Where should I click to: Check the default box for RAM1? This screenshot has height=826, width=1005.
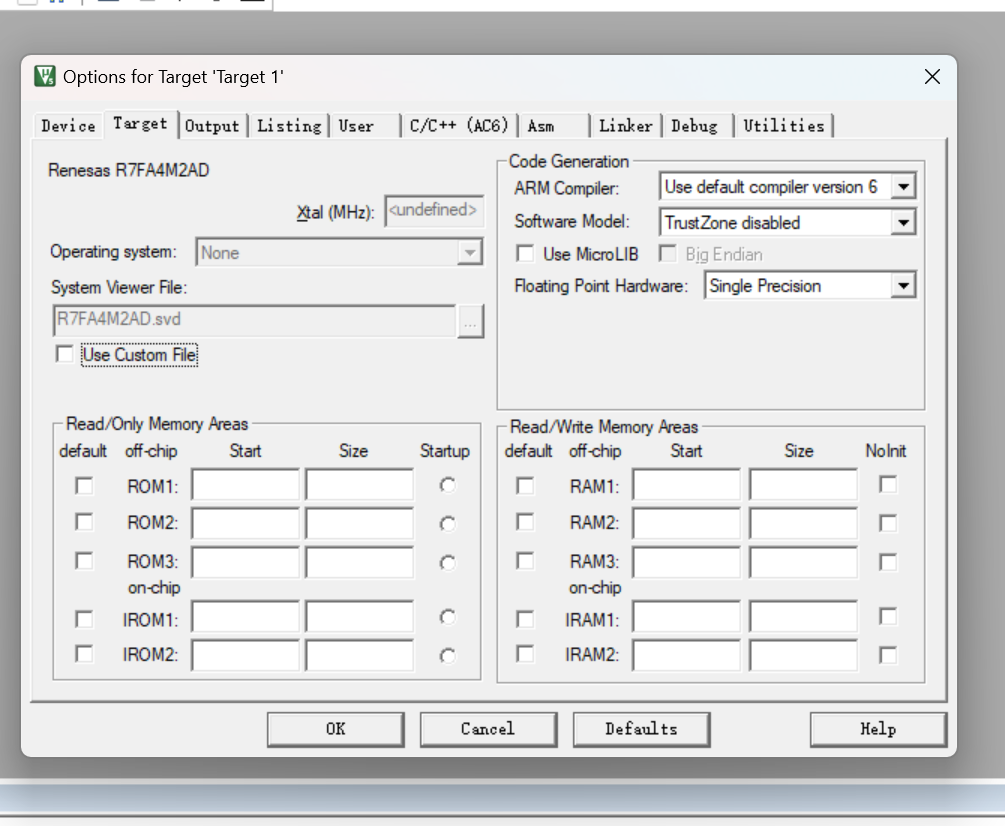525,486
